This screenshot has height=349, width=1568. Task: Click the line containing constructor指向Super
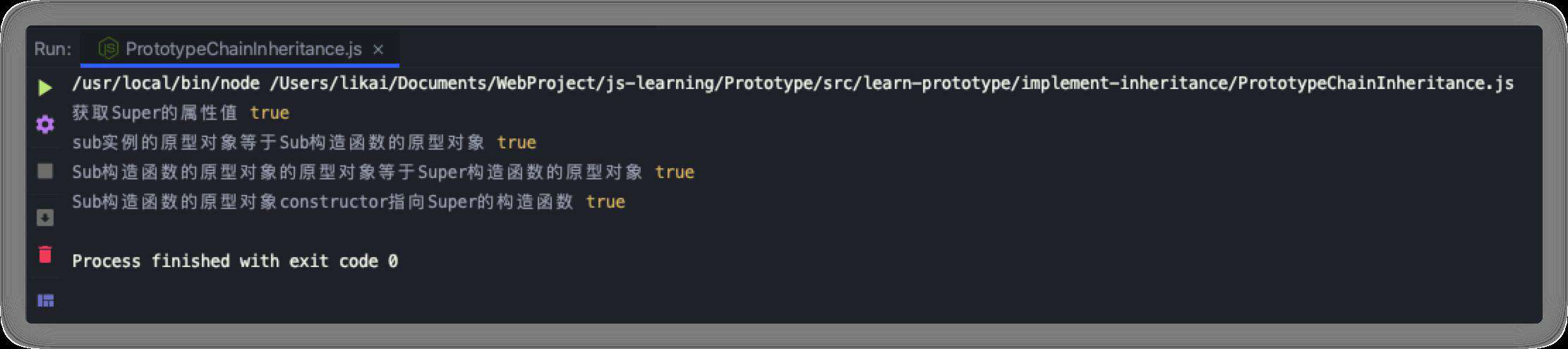[349, 202]
